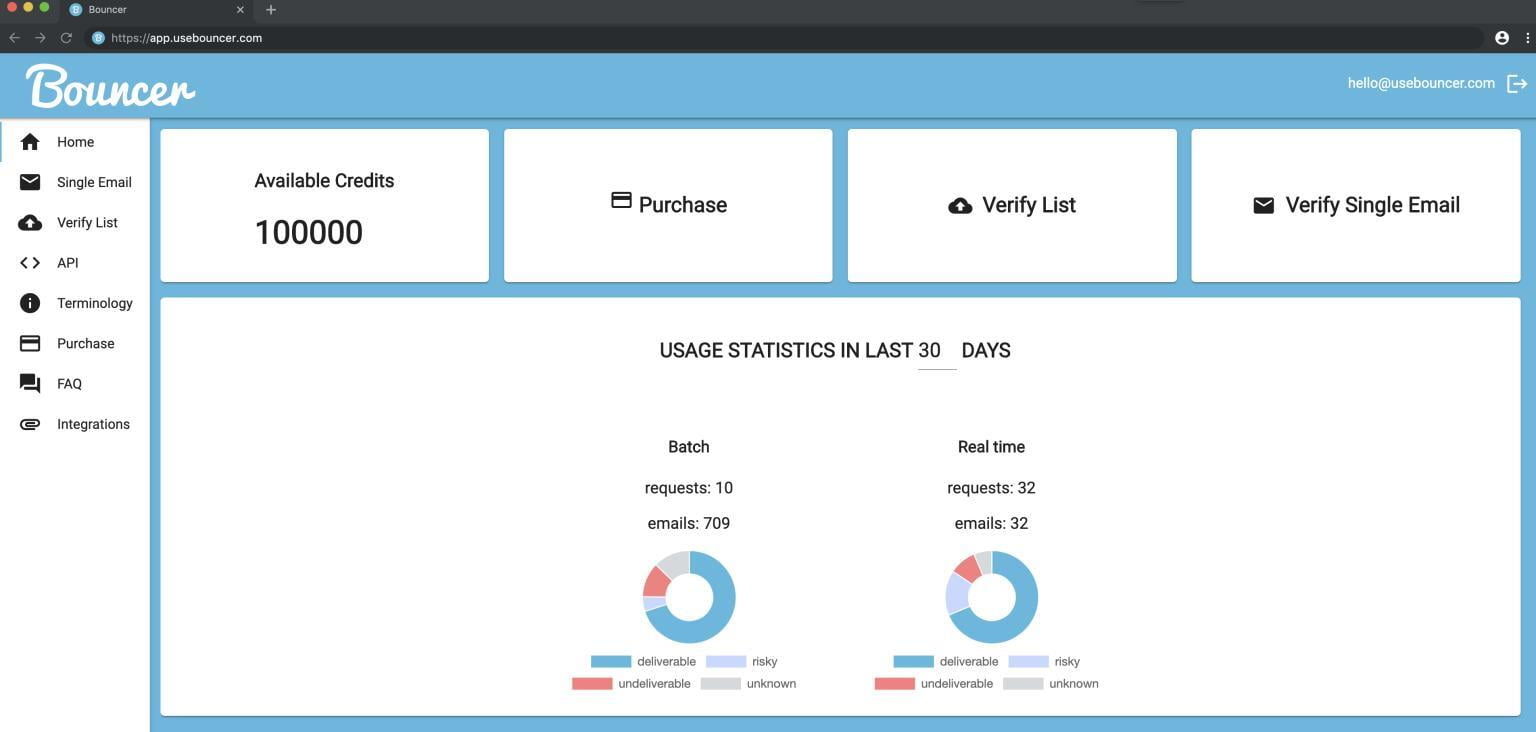Open FAQ in the sidebar menu
This screenshot has width=1536, height=732.
[x=75, y=384]
